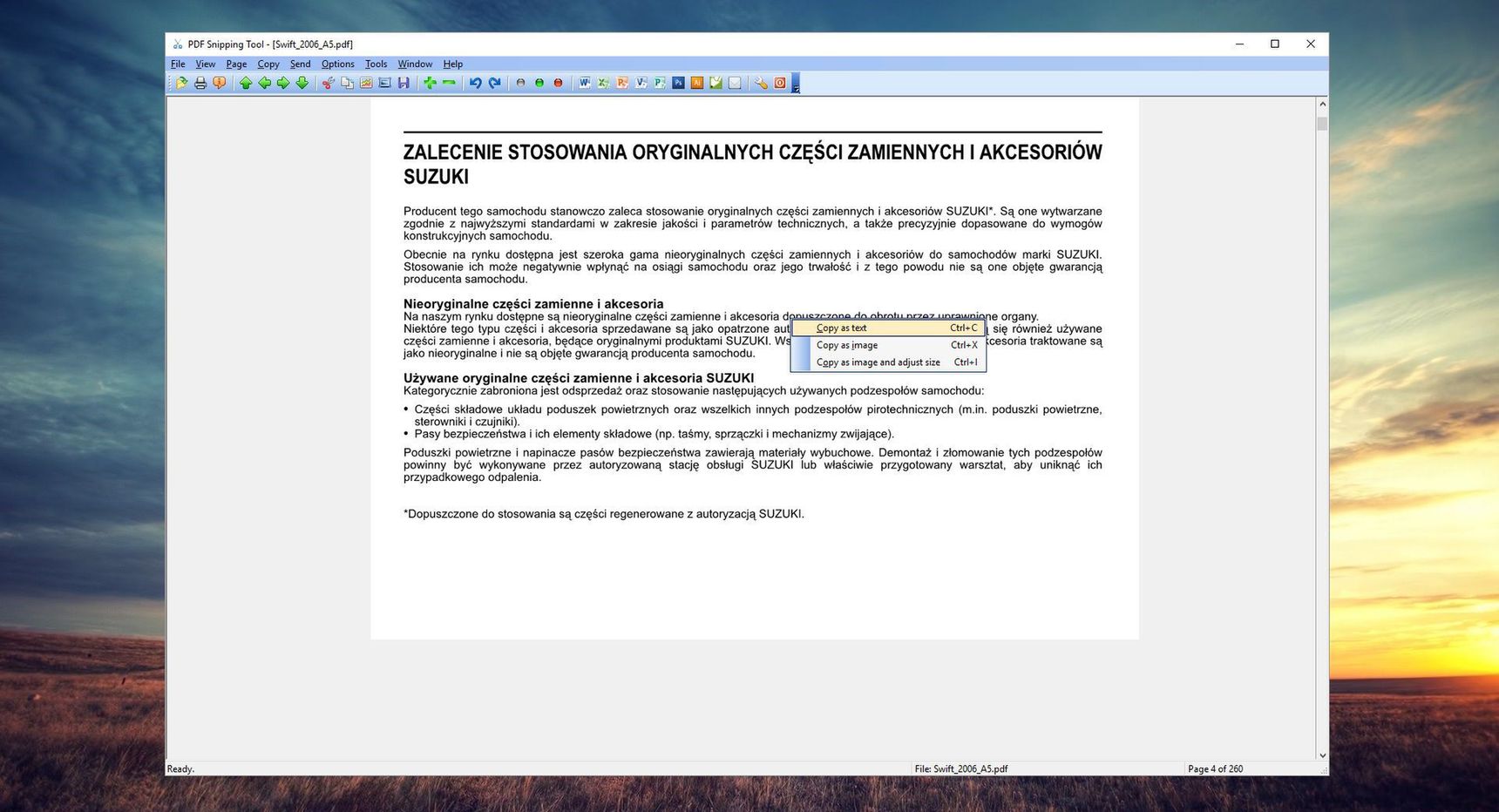This screenshot has width=1499, height=812.
Task: Zoom out with the green minus icon
Action: click(449, 83)
